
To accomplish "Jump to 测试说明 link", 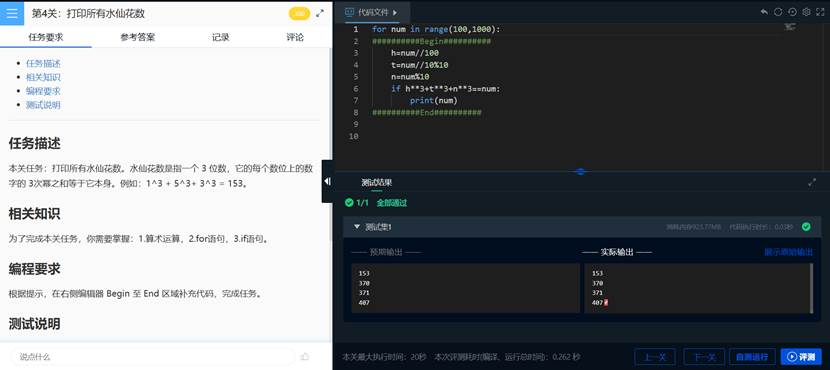I will click(x=43, y=105).
